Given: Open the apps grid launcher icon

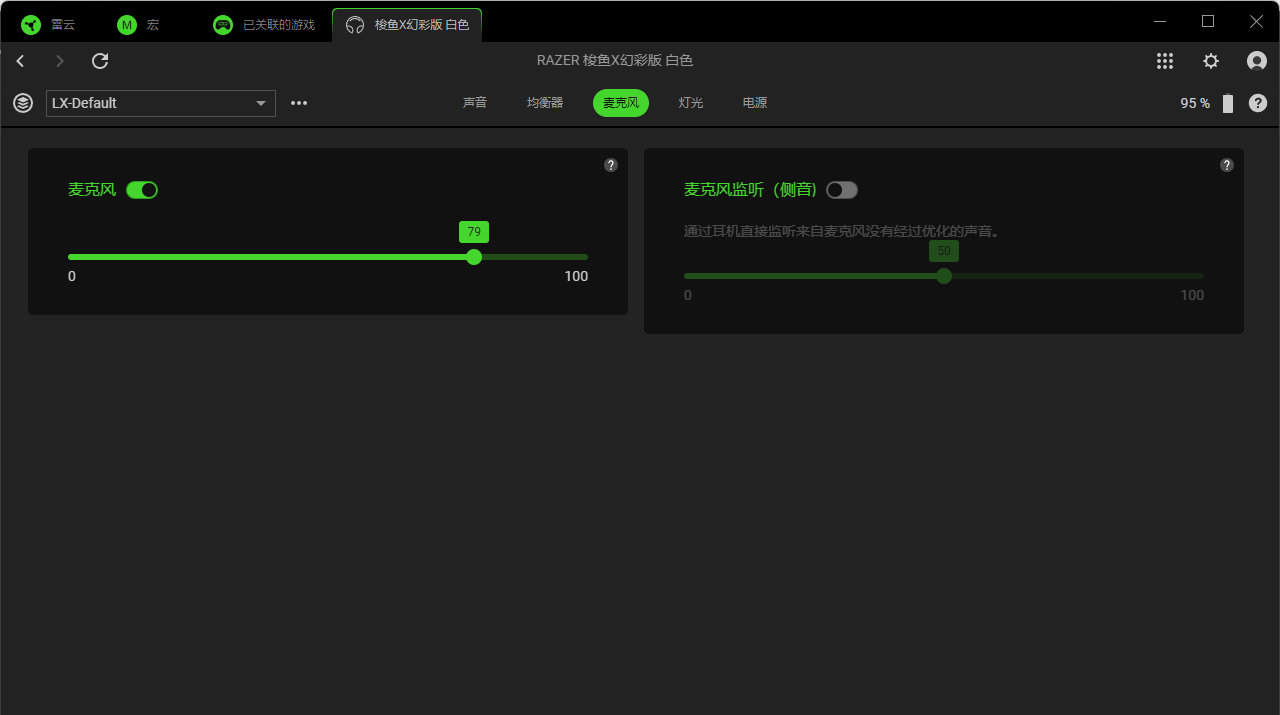Looking at the screenshot, I should 1165,61.
